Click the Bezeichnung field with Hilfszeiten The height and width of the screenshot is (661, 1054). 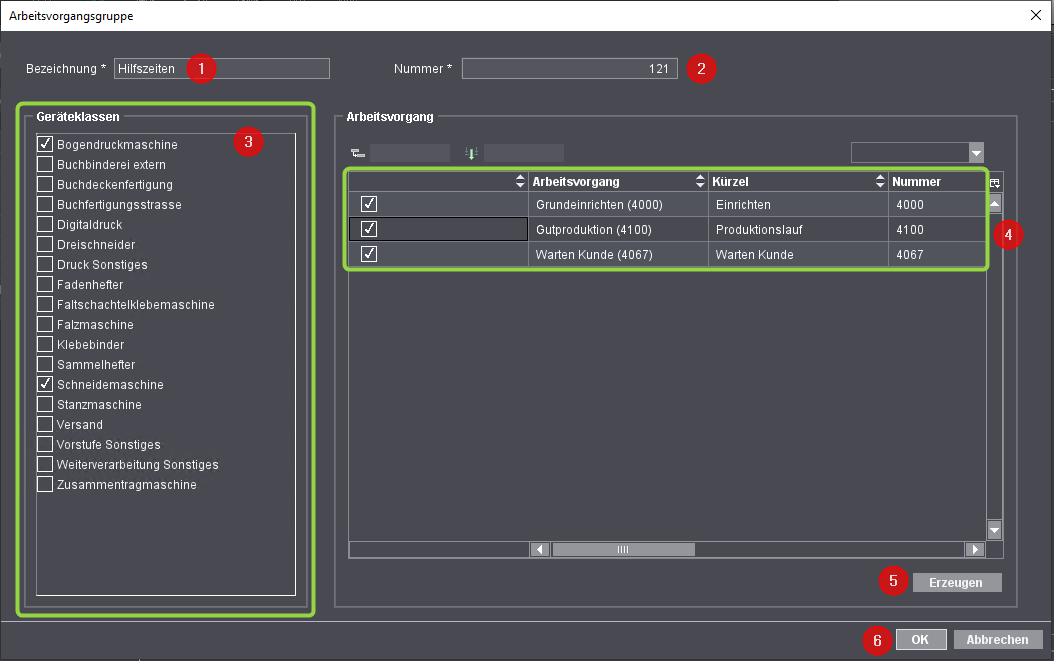click(x=222, y=69)
